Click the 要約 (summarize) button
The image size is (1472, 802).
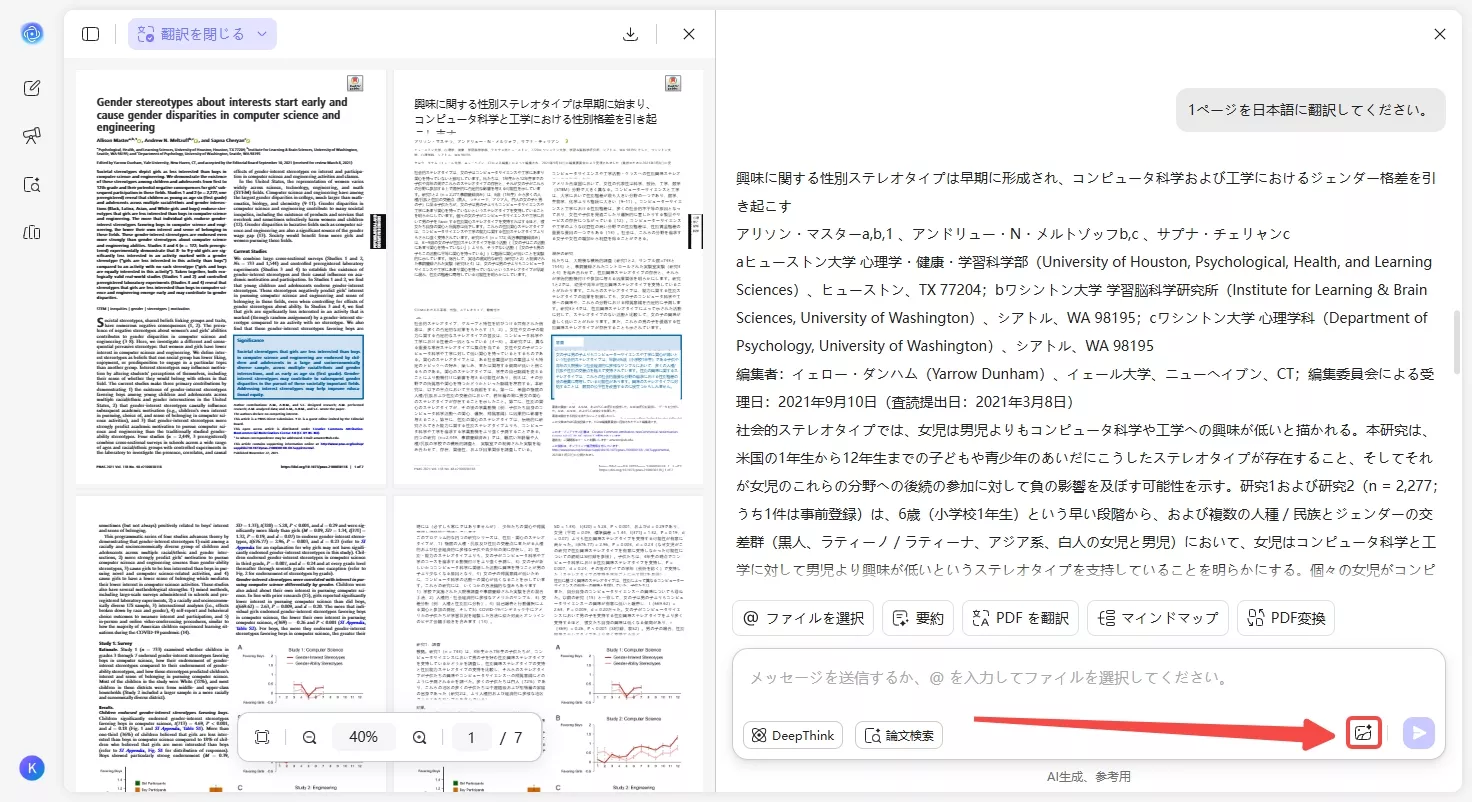click(x=917, y=618)
